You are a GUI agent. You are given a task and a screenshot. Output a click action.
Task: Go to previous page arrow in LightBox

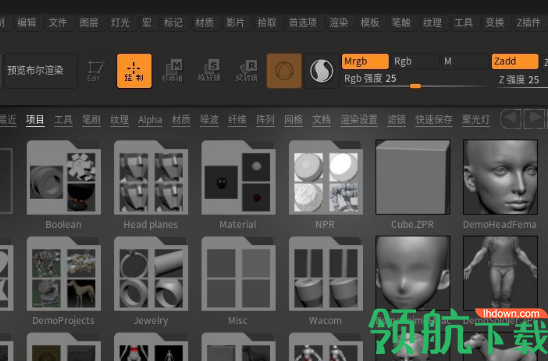[x=511, y=119]
